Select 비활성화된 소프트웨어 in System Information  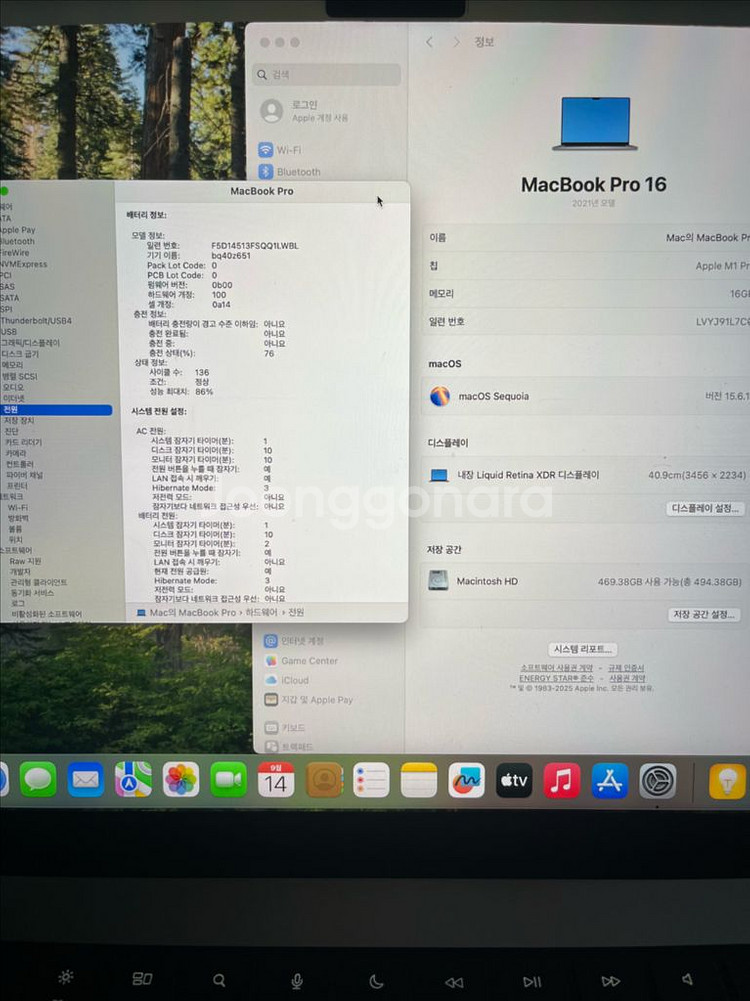pyautogui.click(x=47, y=614)
